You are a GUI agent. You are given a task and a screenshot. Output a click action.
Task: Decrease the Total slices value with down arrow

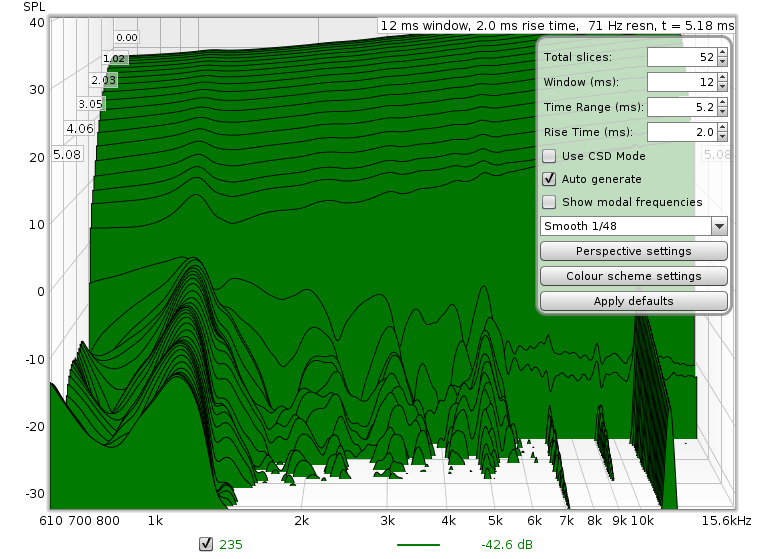[722, 62]
